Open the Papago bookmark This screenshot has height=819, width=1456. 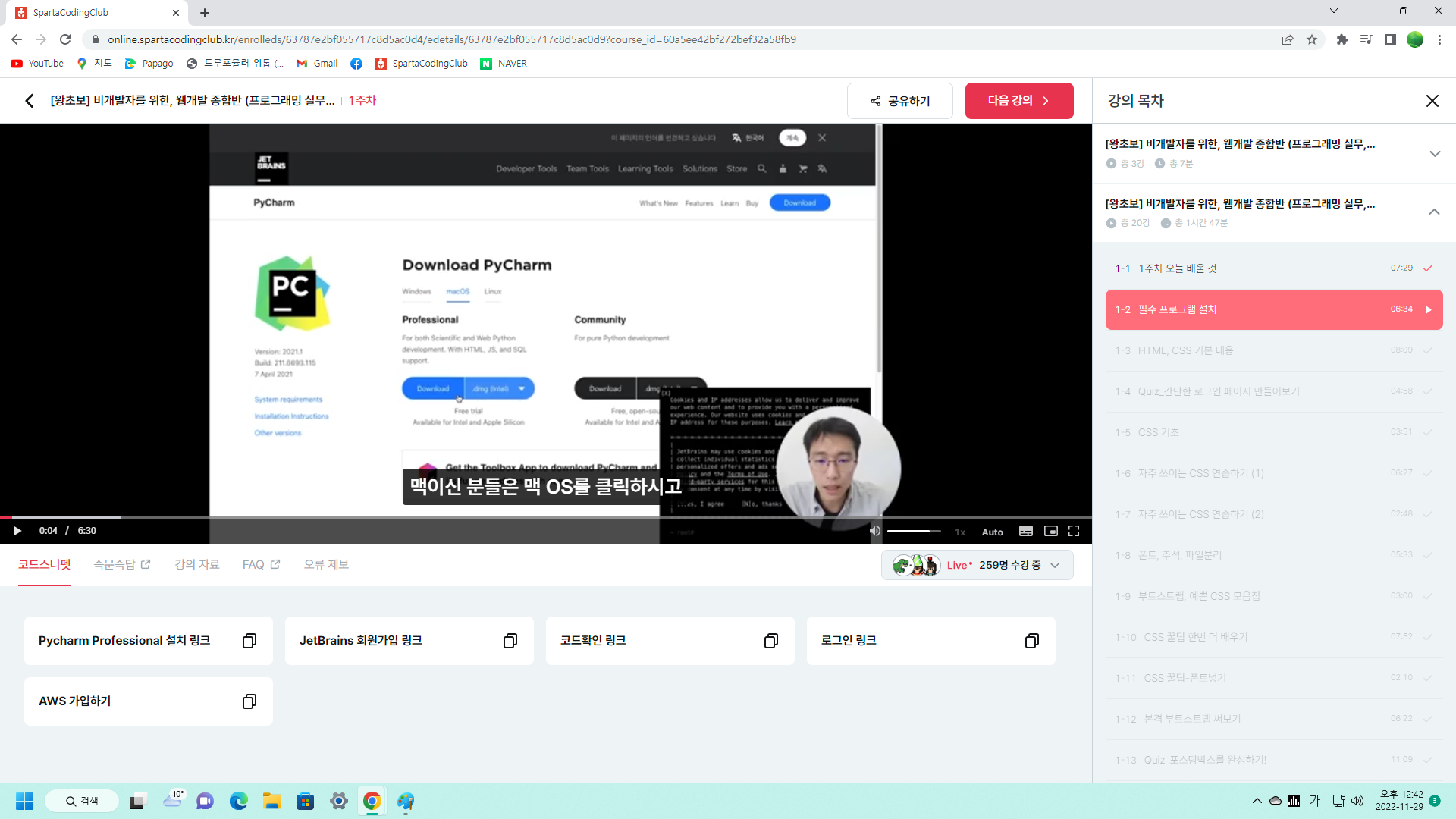point(149,64)
